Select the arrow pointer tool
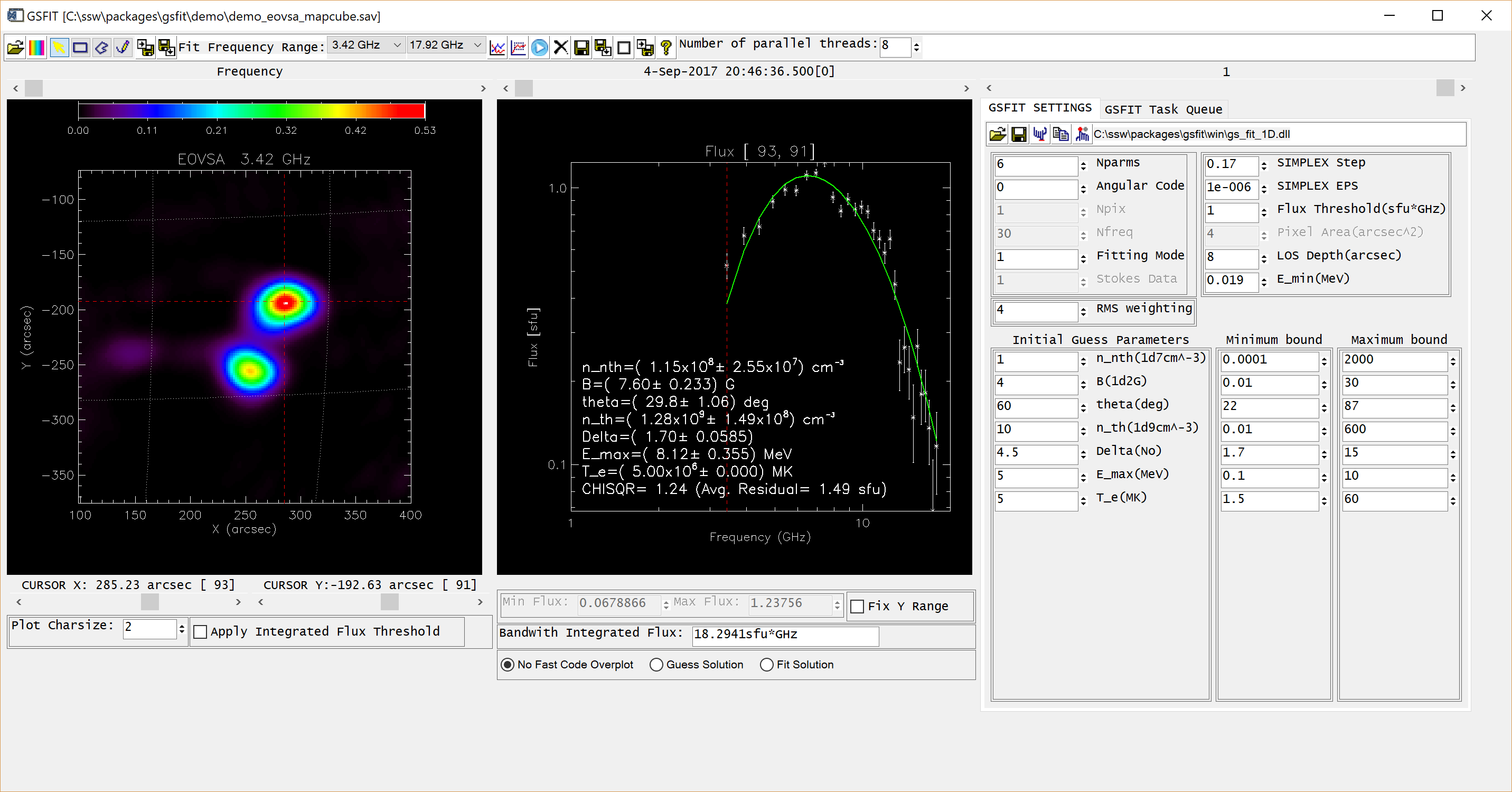 (58, 47)
